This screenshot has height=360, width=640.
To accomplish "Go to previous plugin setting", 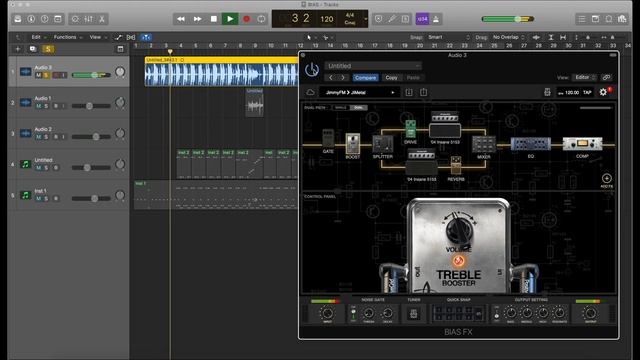I will click(331, 78).
